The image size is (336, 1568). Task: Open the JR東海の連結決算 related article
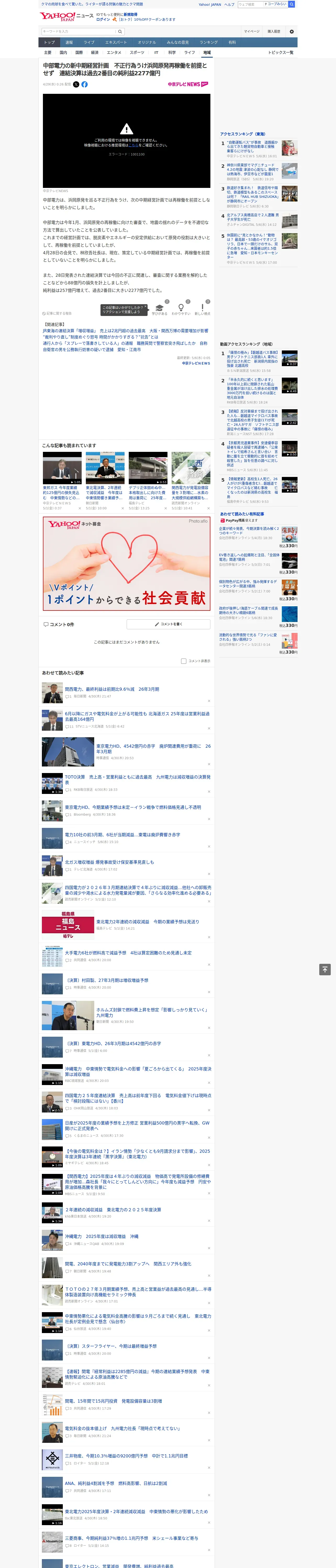coord(125,331)
